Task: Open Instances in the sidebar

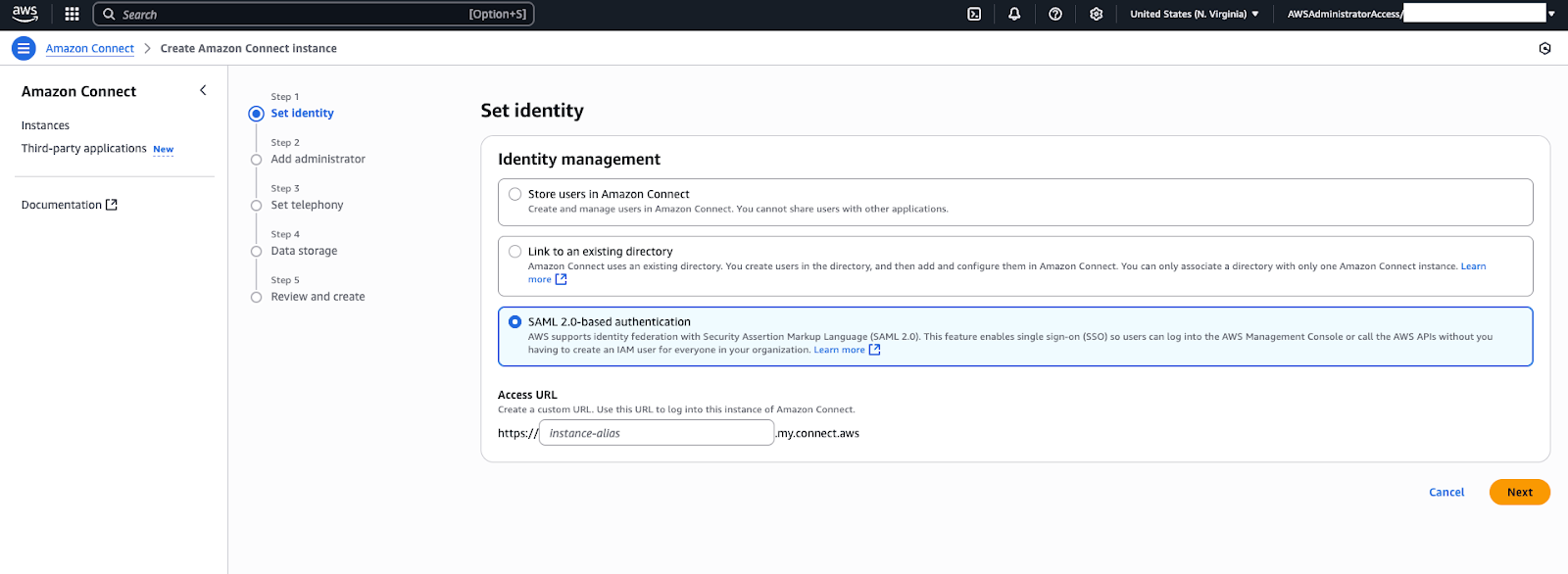Action: coord(45,125)
